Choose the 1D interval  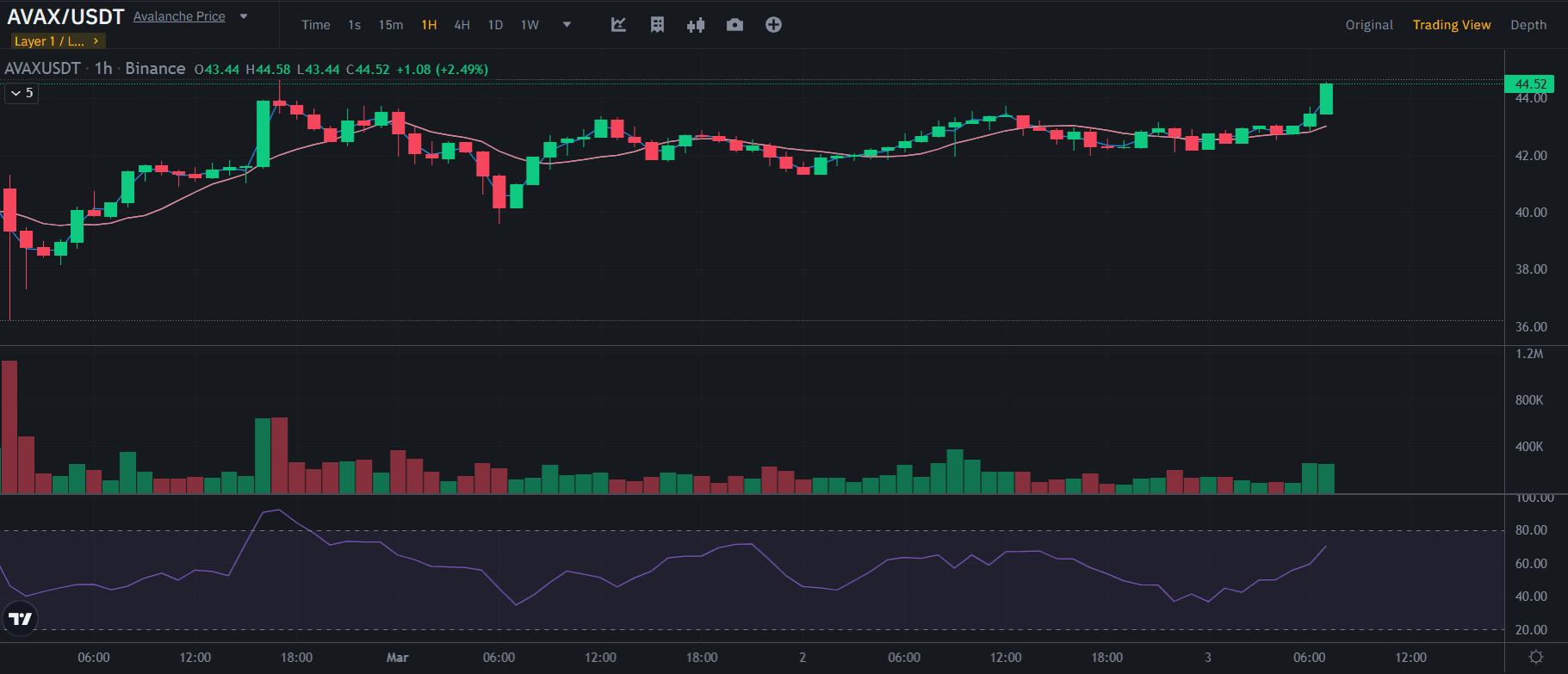(495, 25)
